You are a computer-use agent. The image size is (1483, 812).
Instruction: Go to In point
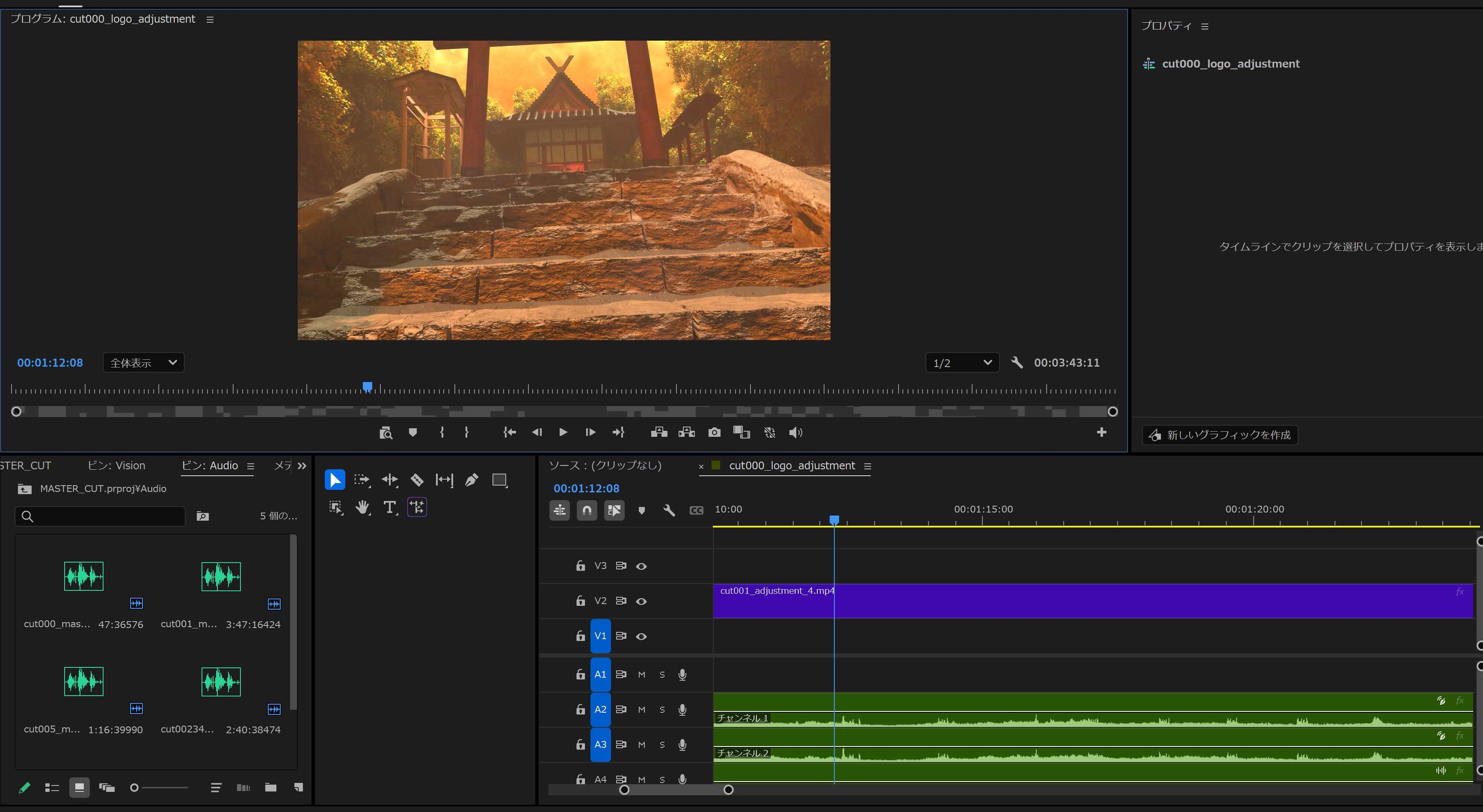510,432
